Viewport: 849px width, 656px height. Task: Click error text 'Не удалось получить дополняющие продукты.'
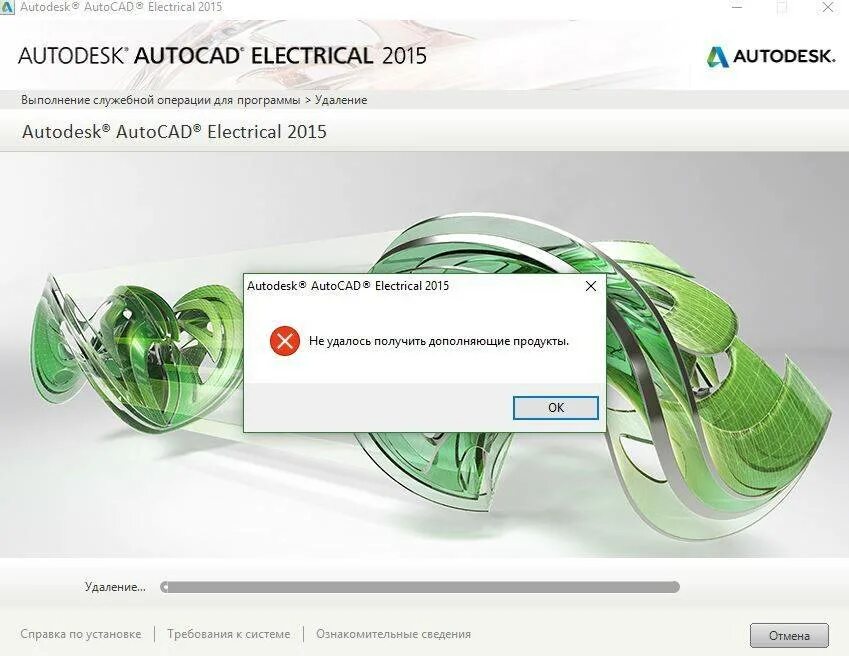(439, 341)
